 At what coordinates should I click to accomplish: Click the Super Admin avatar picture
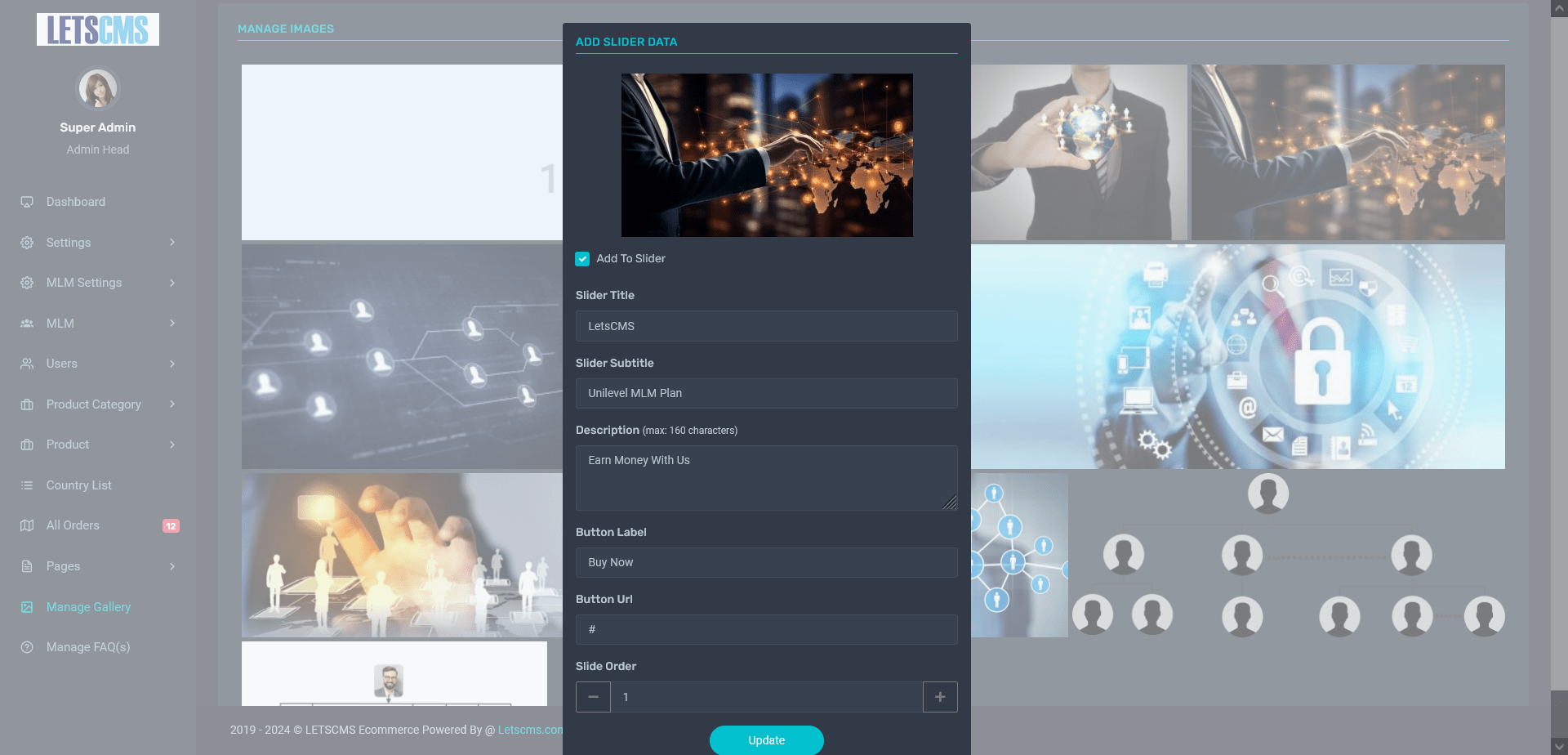coord(98,89)
